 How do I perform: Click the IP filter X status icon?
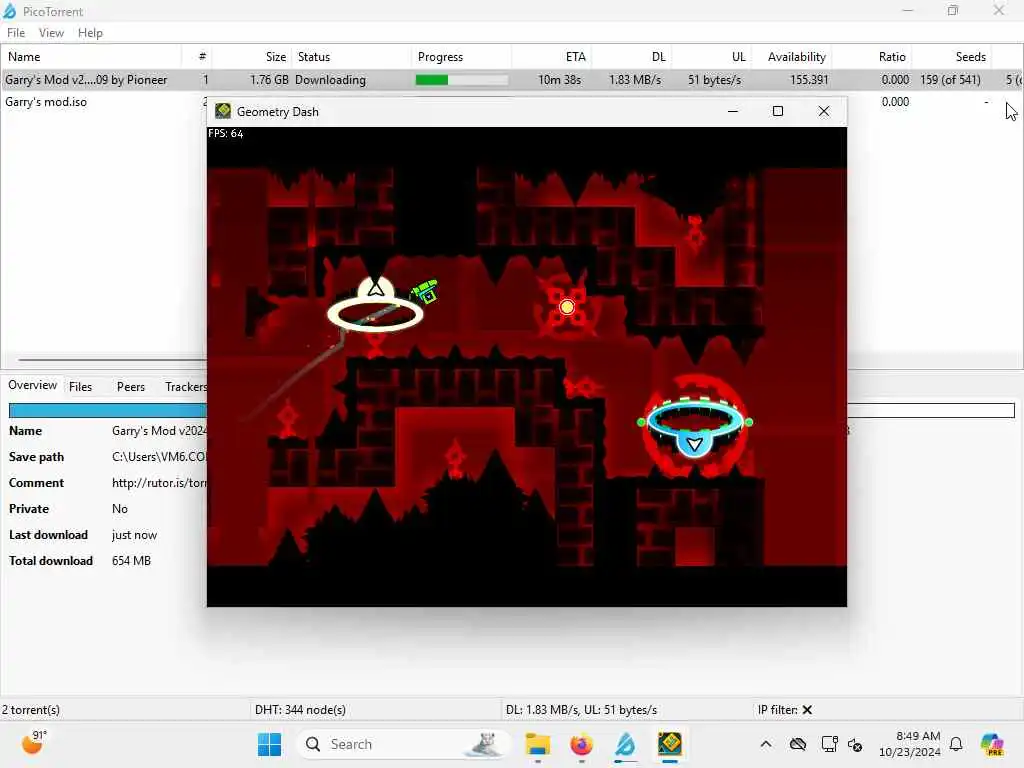tap(807, 710)
